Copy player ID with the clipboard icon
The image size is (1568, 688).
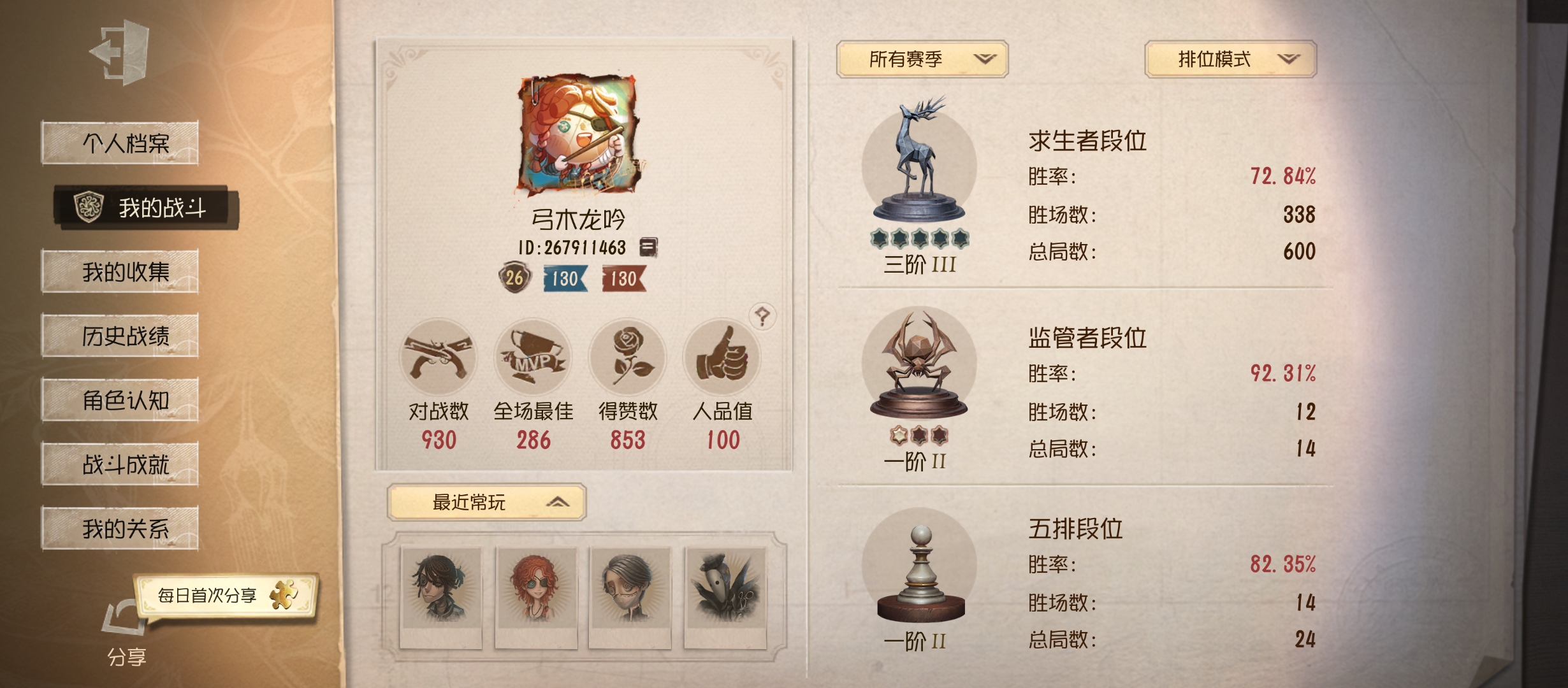click(x=648, y=247)
